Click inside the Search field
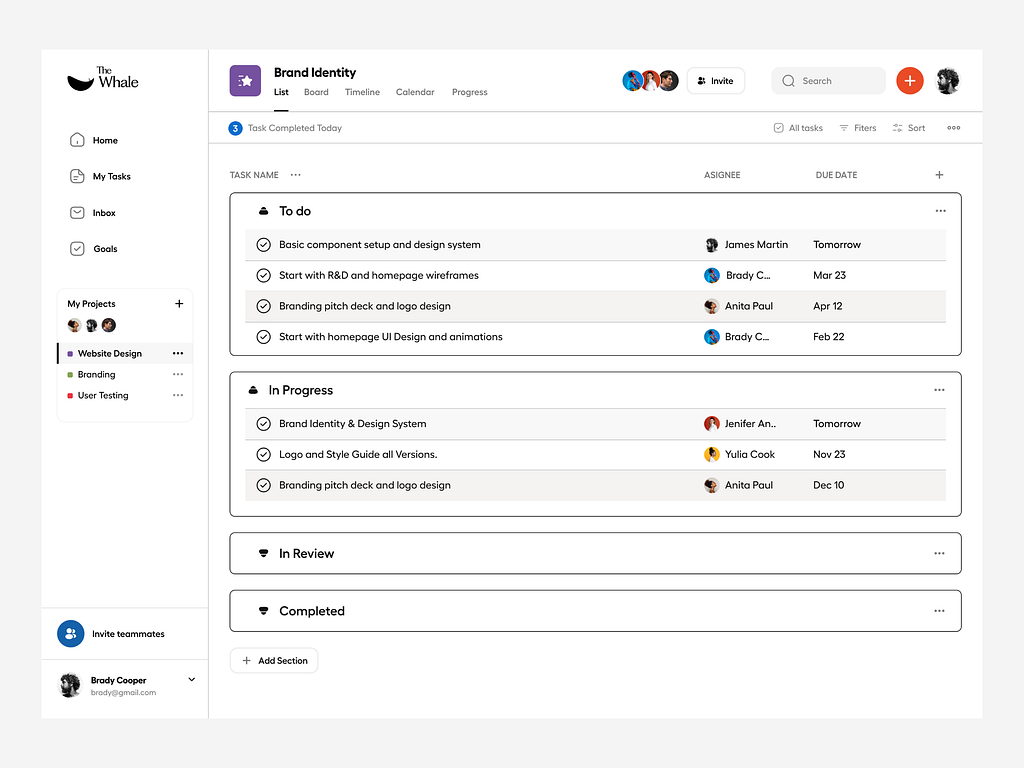 (828, 80)
